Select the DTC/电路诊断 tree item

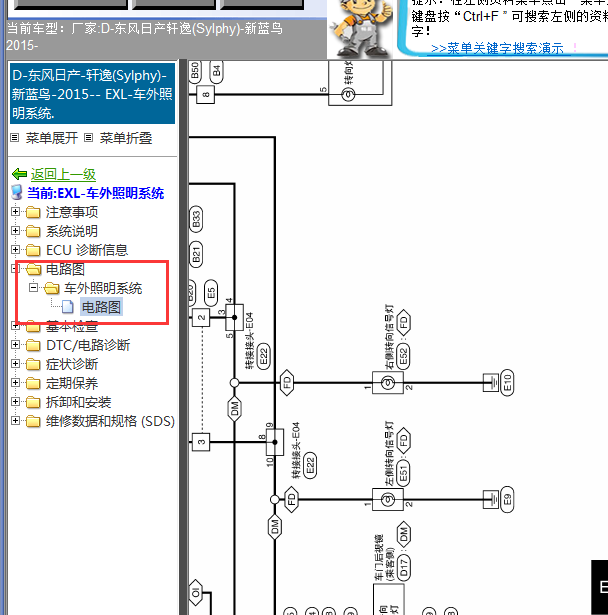point(88,345)
